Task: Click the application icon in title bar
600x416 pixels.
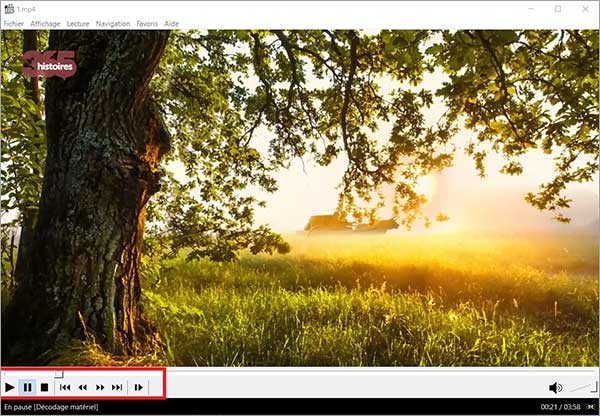Action: [9, 8]
